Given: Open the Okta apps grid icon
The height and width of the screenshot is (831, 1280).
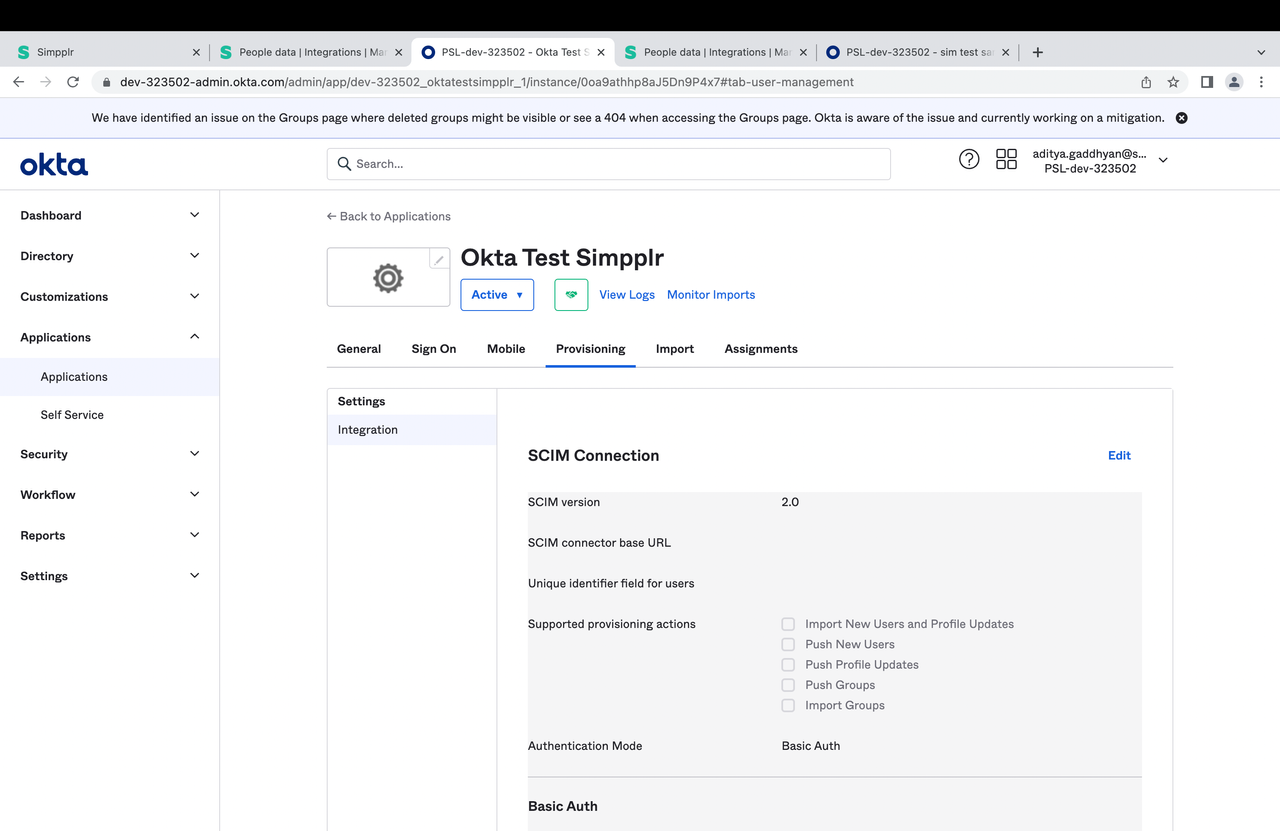Looking at the screenshot, I should tap(1006, 159).
